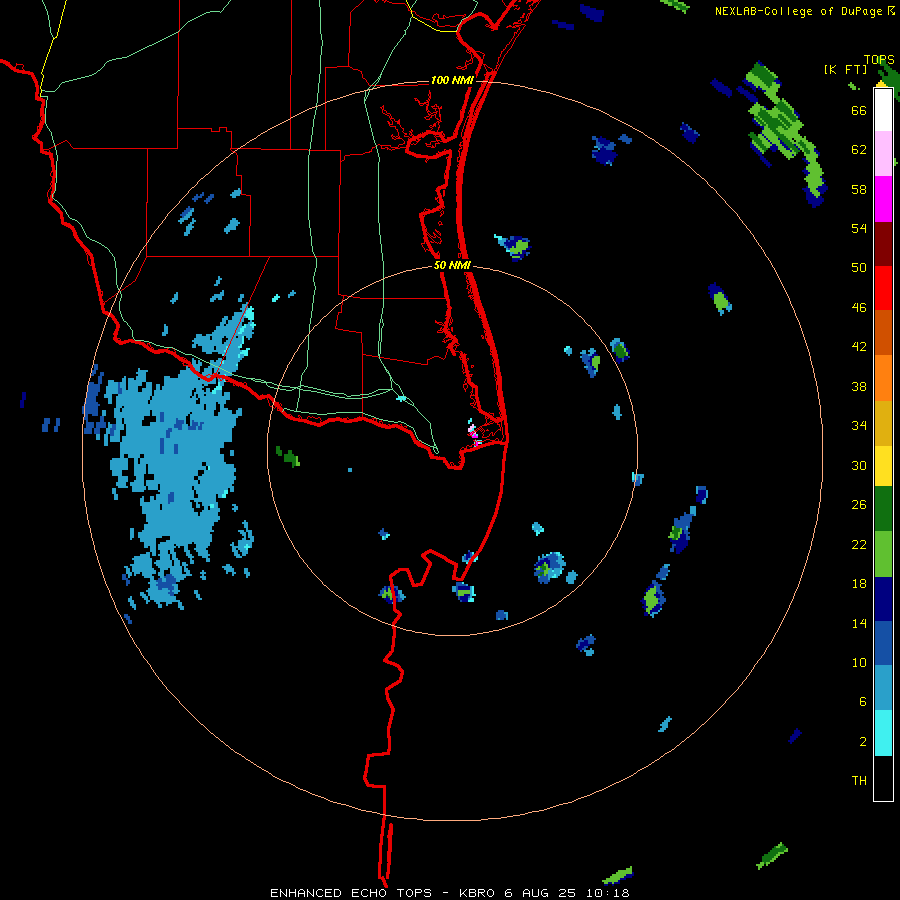Select the bright red legend swatch
The image size is (900, 900).
(883, 288)
